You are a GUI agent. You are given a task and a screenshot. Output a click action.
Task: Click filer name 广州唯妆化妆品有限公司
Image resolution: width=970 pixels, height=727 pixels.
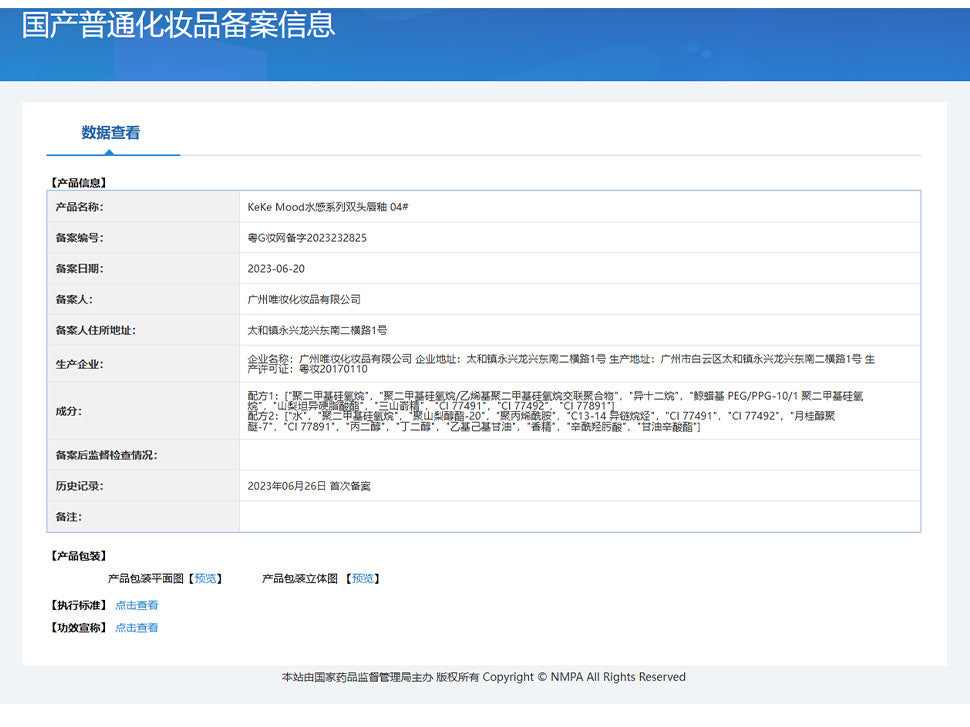[304, 299]
